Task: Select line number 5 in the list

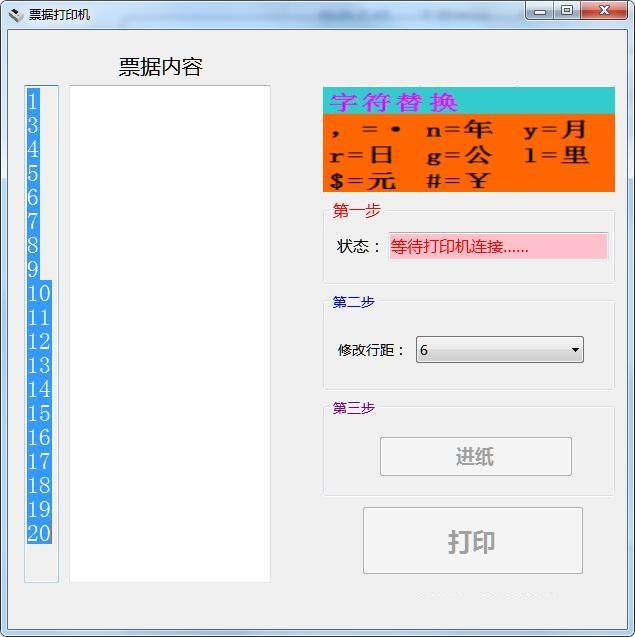Action: (33, 173)
